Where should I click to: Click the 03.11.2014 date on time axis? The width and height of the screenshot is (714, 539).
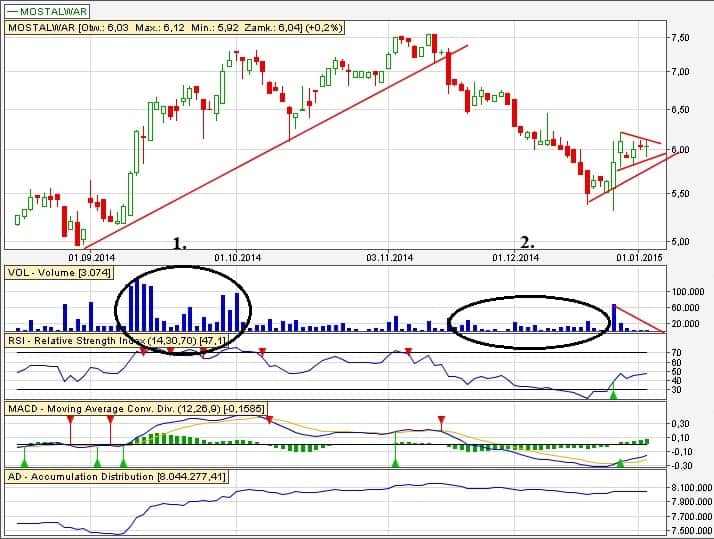pyautogui.click(x=388, y=257)
